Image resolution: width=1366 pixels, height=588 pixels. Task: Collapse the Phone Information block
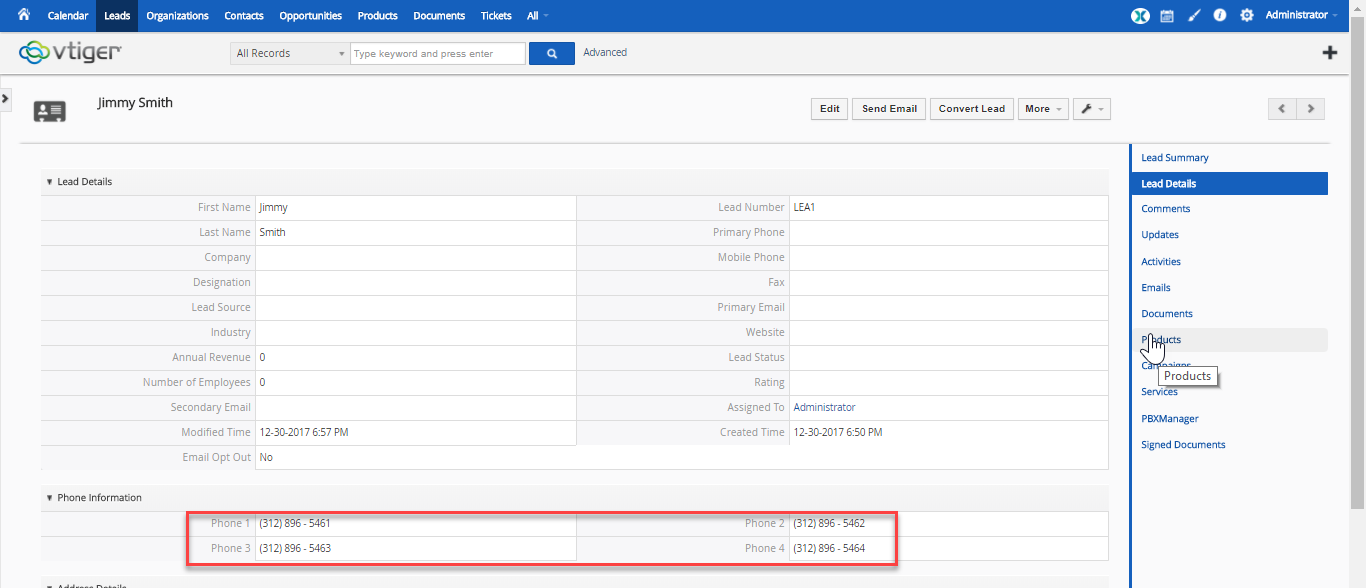[50, 498]
